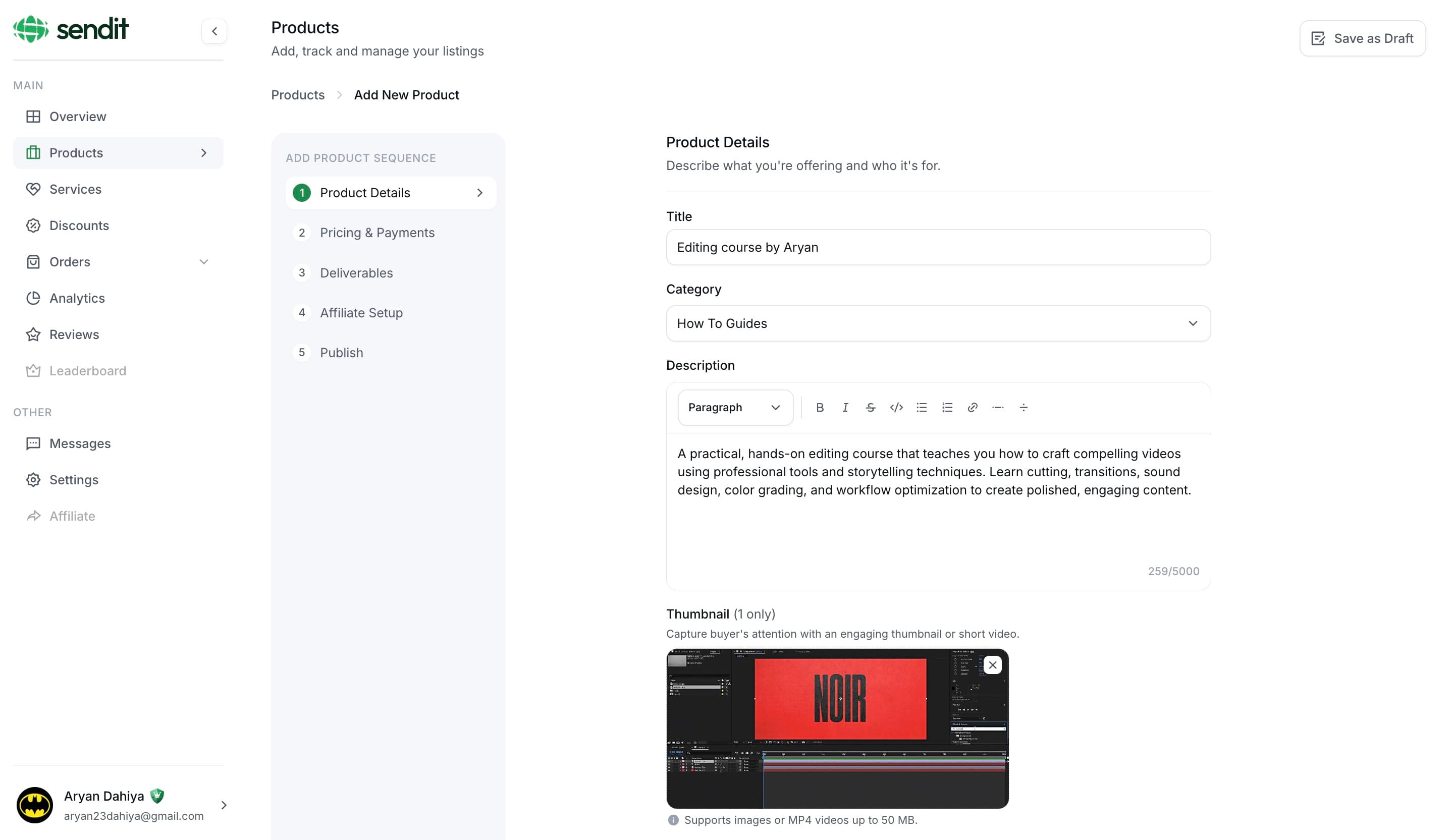Go to Services

[x=118, y=189]
